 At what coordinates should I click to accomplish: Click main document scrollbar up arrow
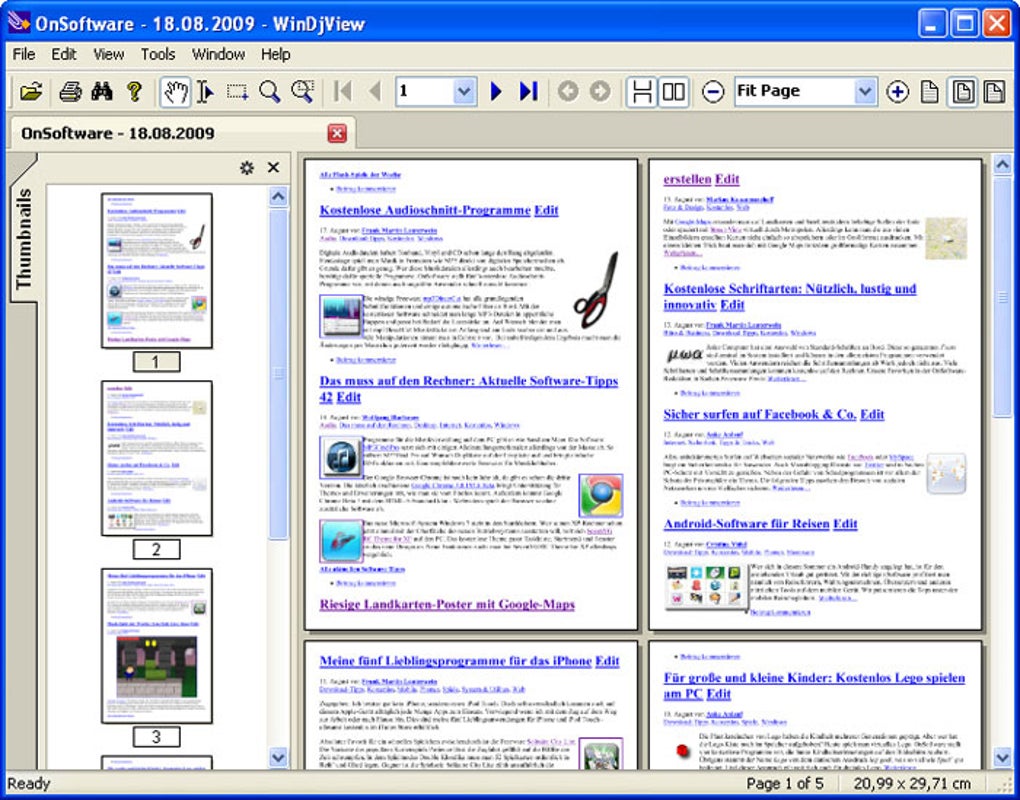click(1002, 165)
